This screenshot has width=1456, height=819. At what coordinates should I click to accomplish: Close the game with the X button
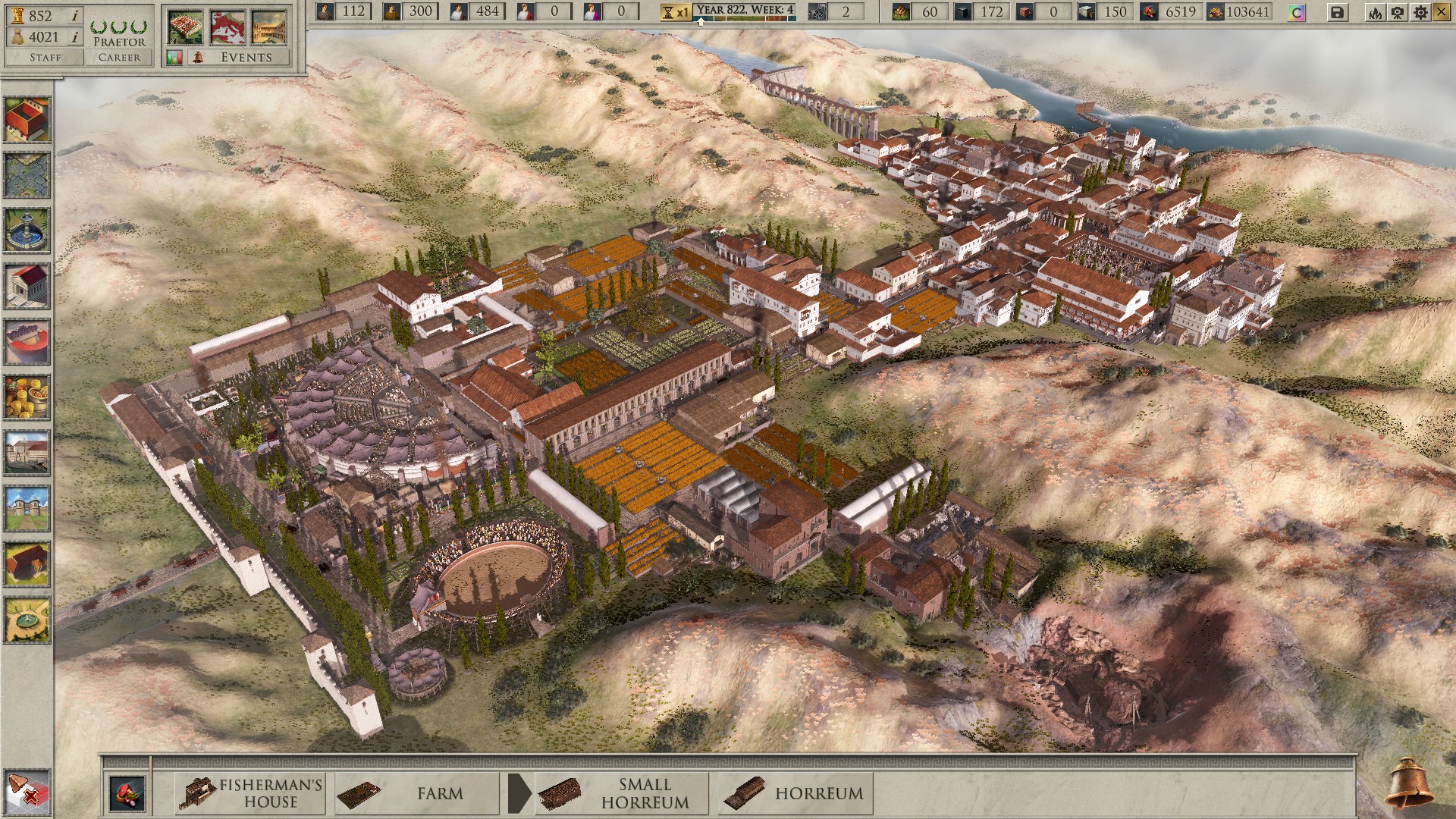(x=1442, y=12)
